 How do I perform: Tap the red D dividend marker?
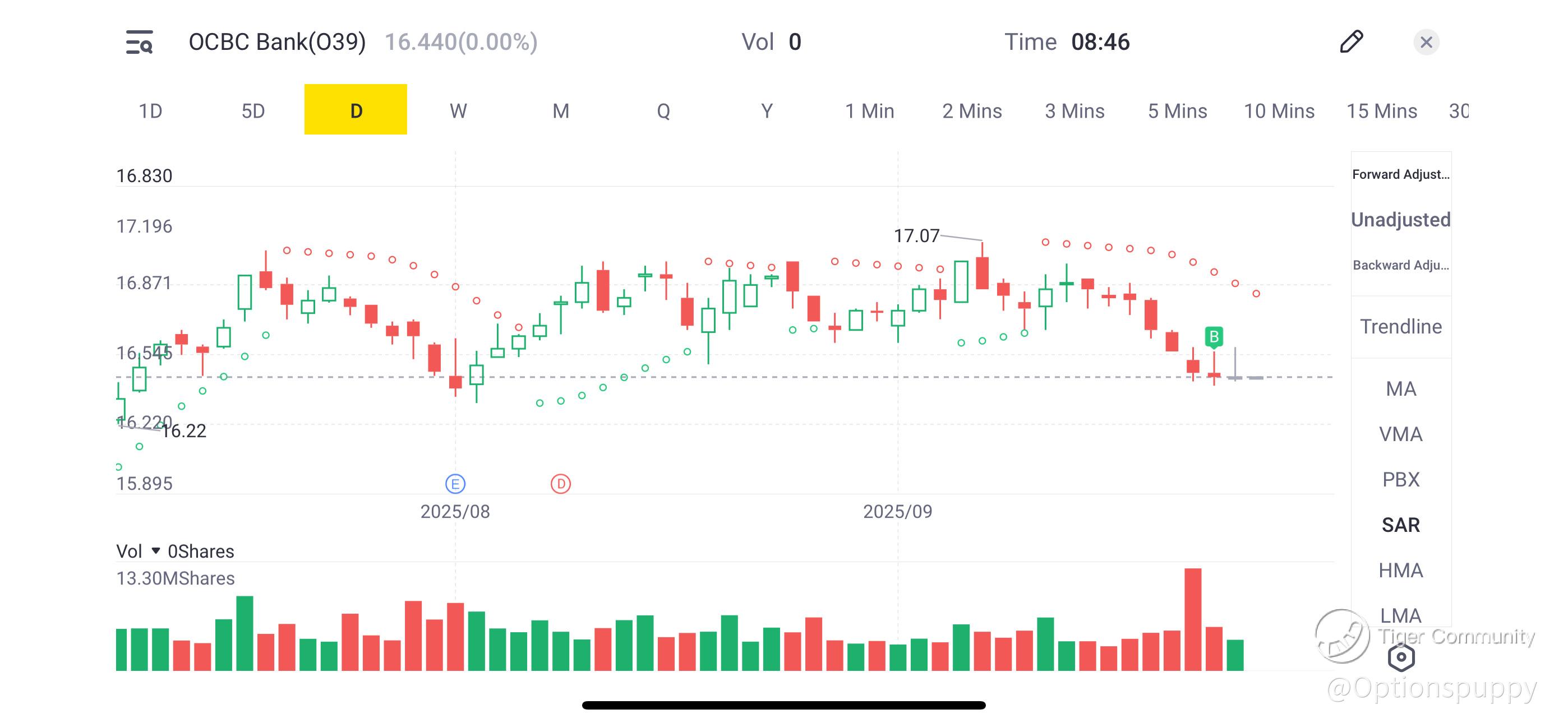[x=561, y=484]
